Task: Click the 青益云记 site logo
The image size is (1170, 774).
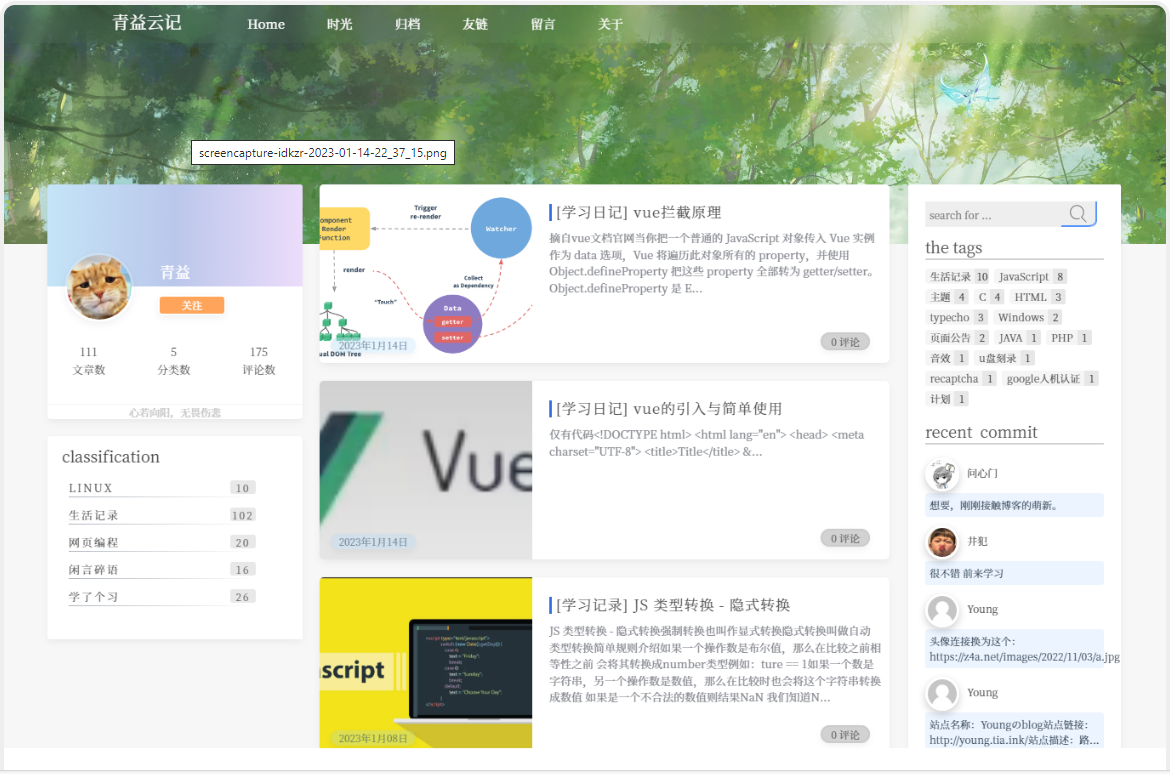Action: pyautogui.click(x=147, y=23)
